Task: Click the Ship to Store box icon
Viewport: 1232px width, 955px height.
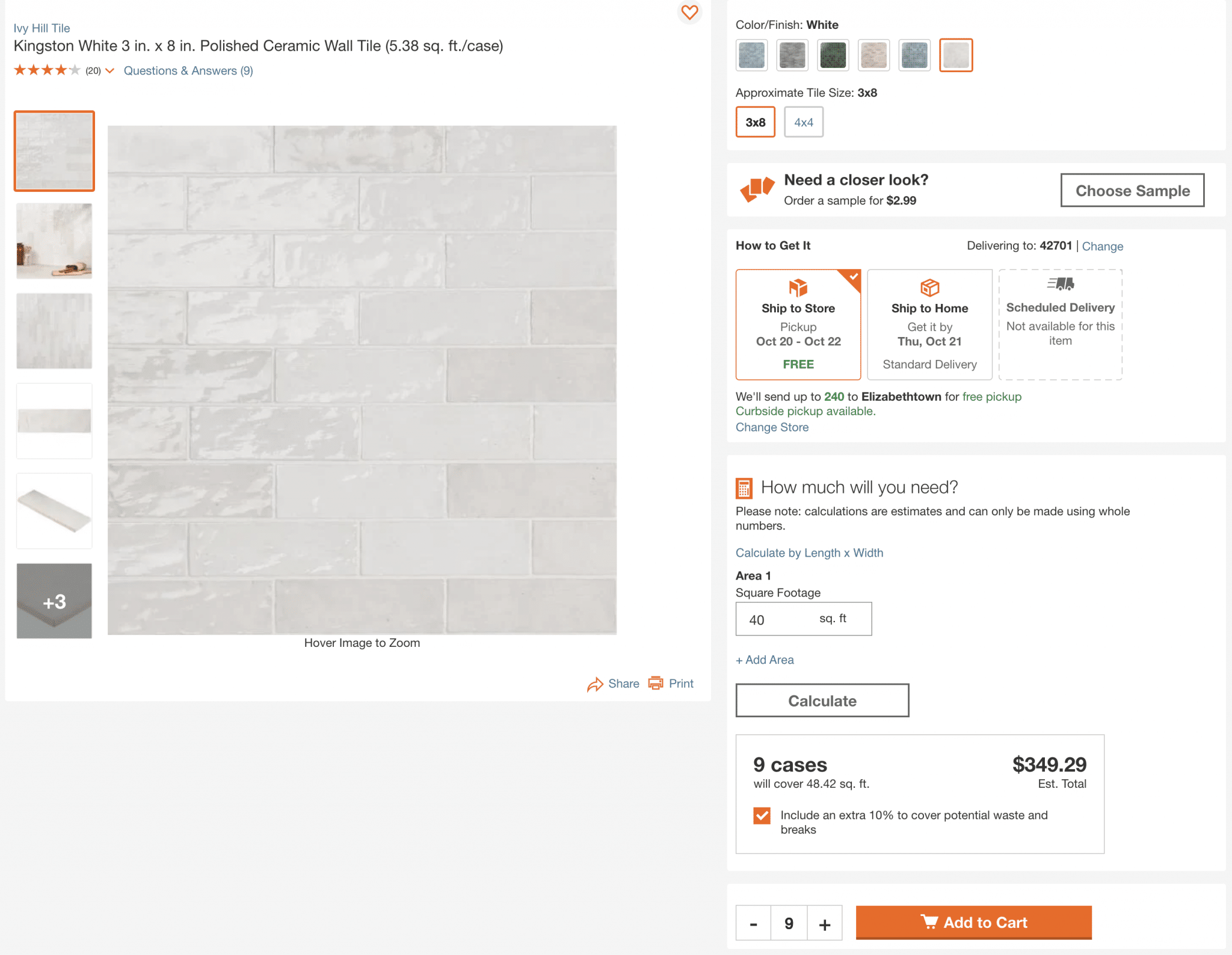Action: coord(798,288)
